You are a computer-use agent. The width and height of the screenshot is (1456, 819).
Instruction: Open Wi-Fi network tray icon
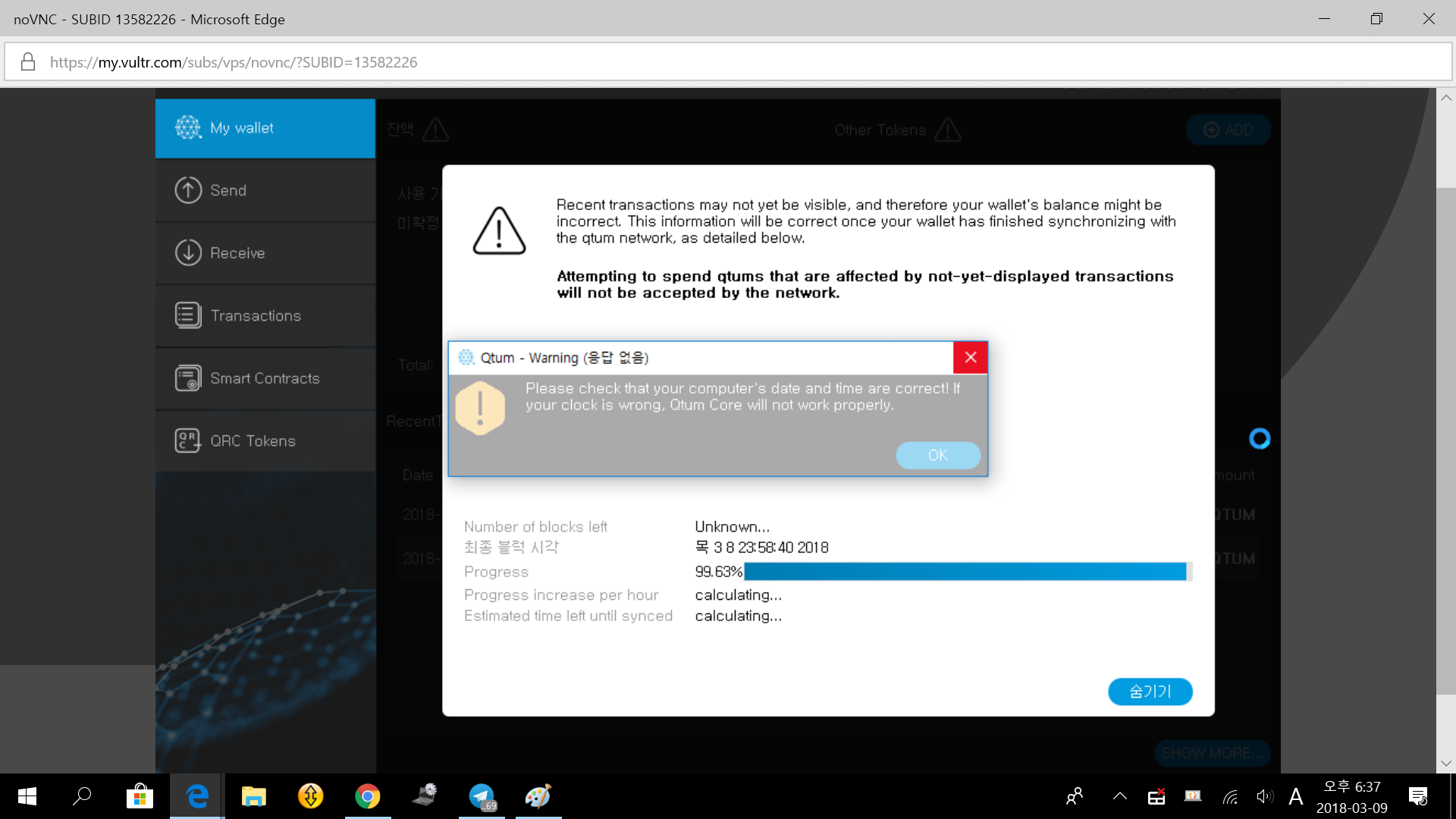[1230, 796]
